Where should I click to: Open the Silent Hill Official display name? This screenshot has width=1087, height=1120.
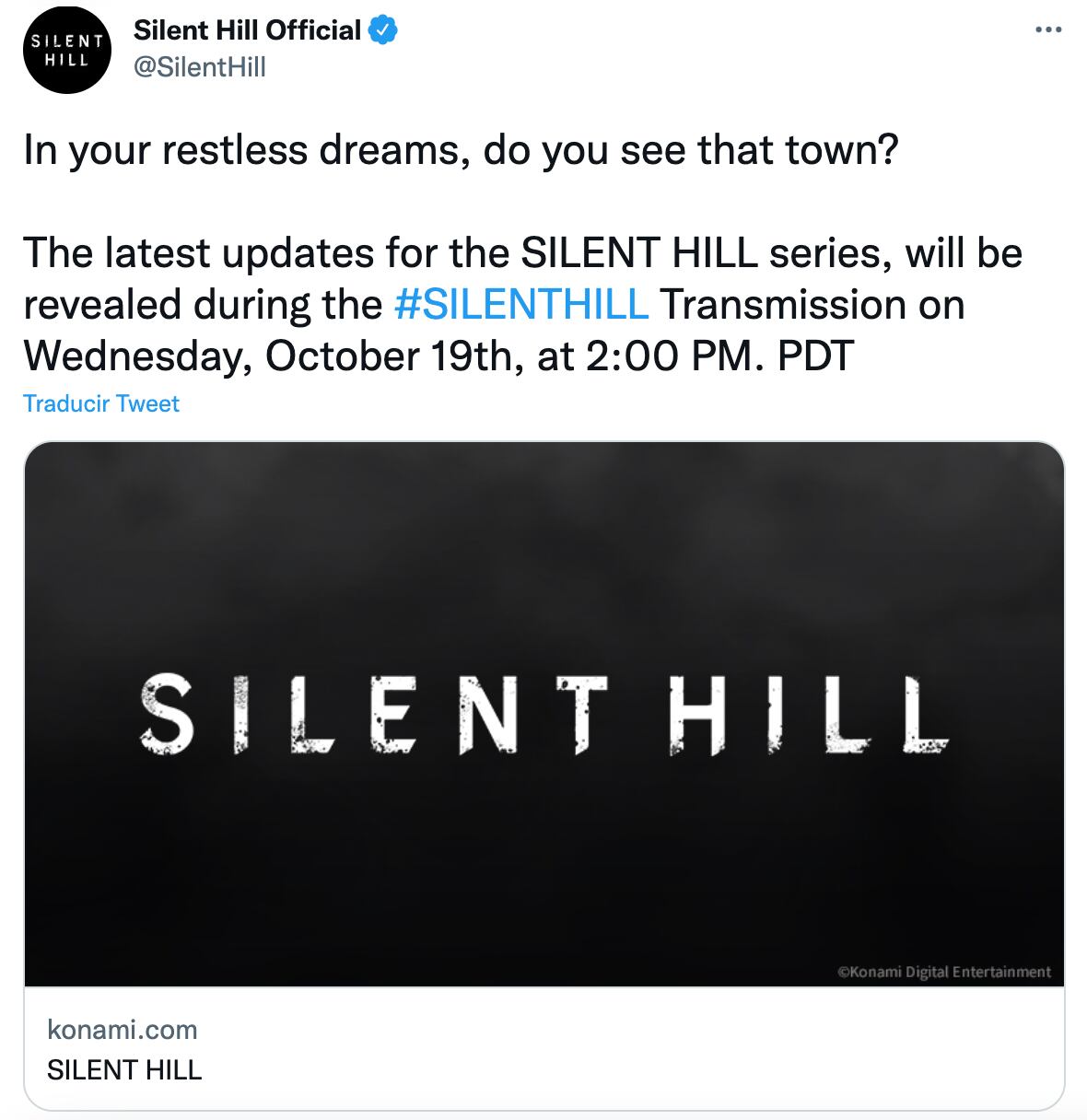point(247,30)
